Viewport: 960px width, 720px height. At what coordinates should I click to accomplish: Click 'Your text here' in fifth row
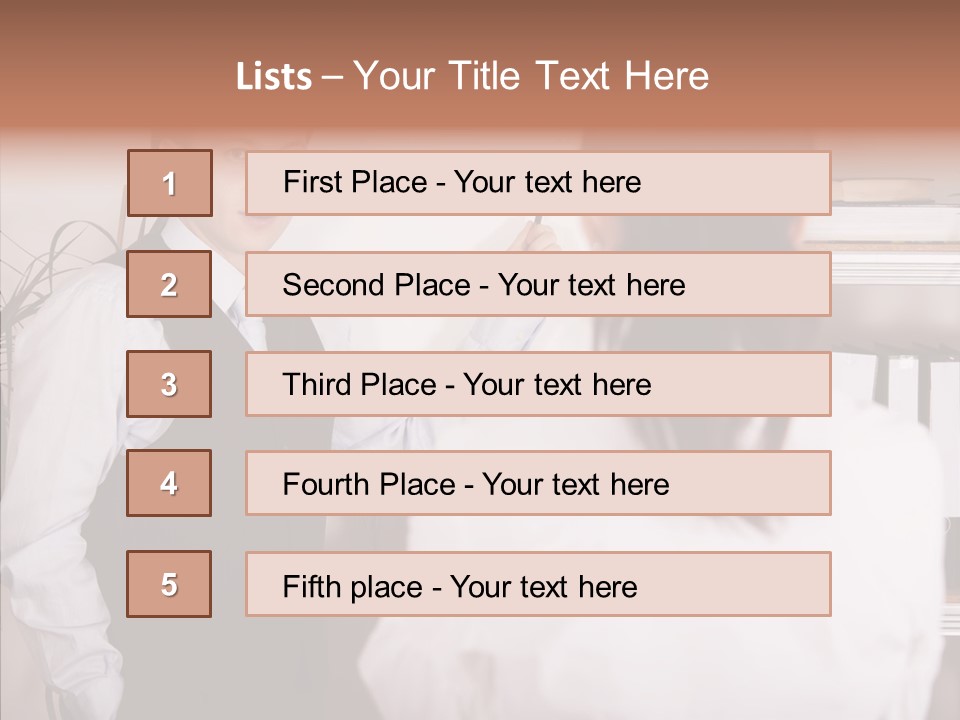(543, 586)
